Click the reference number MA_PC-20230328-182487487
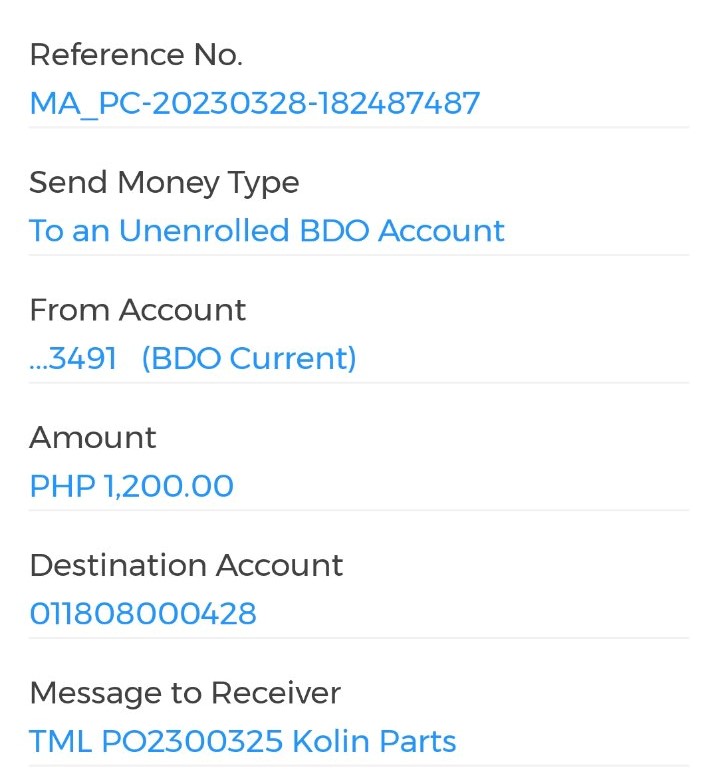Viewport: 718px width, 784px height. pos(255,103)
